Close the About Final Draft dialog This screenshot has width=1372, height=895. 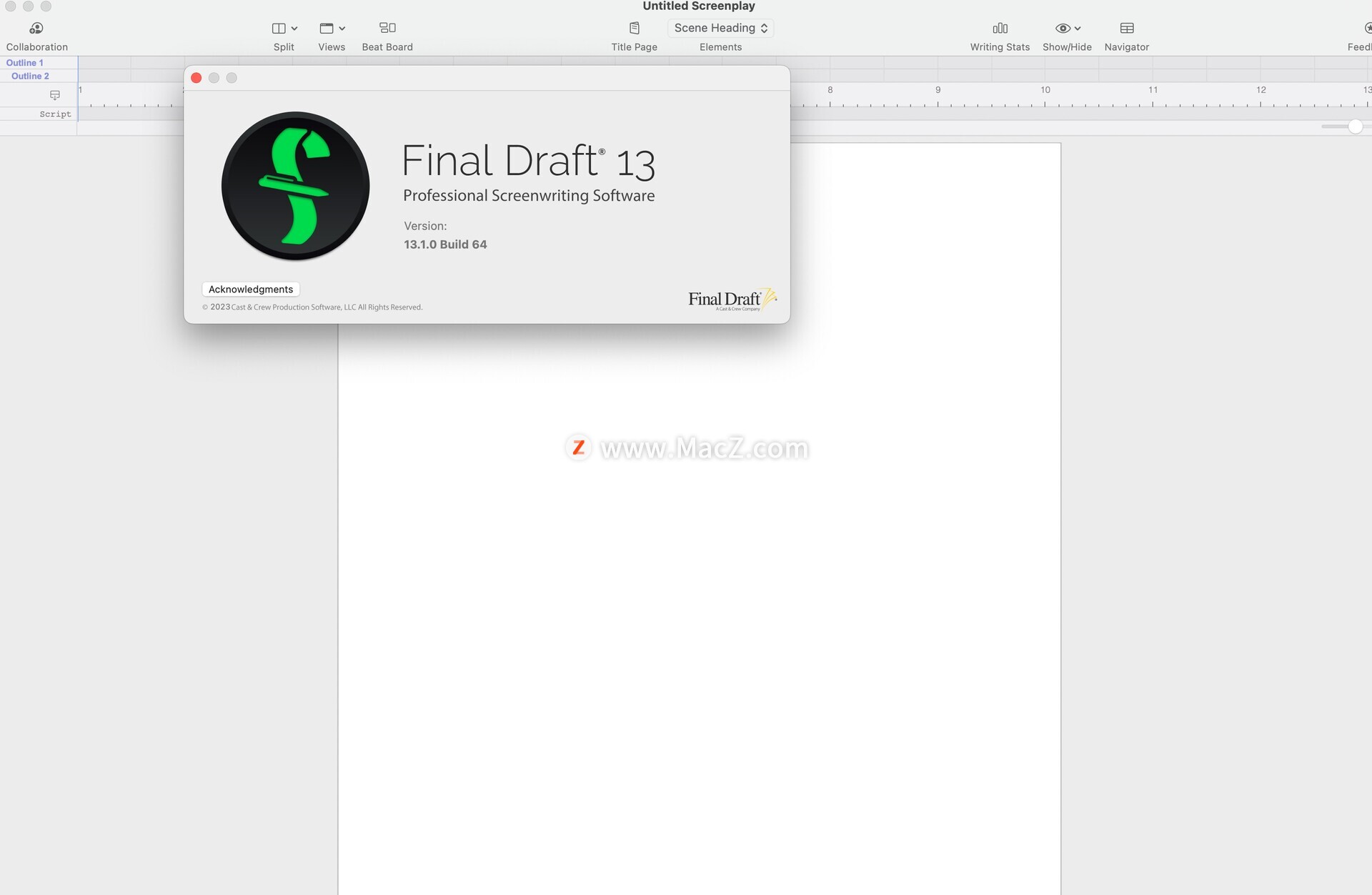197,78
